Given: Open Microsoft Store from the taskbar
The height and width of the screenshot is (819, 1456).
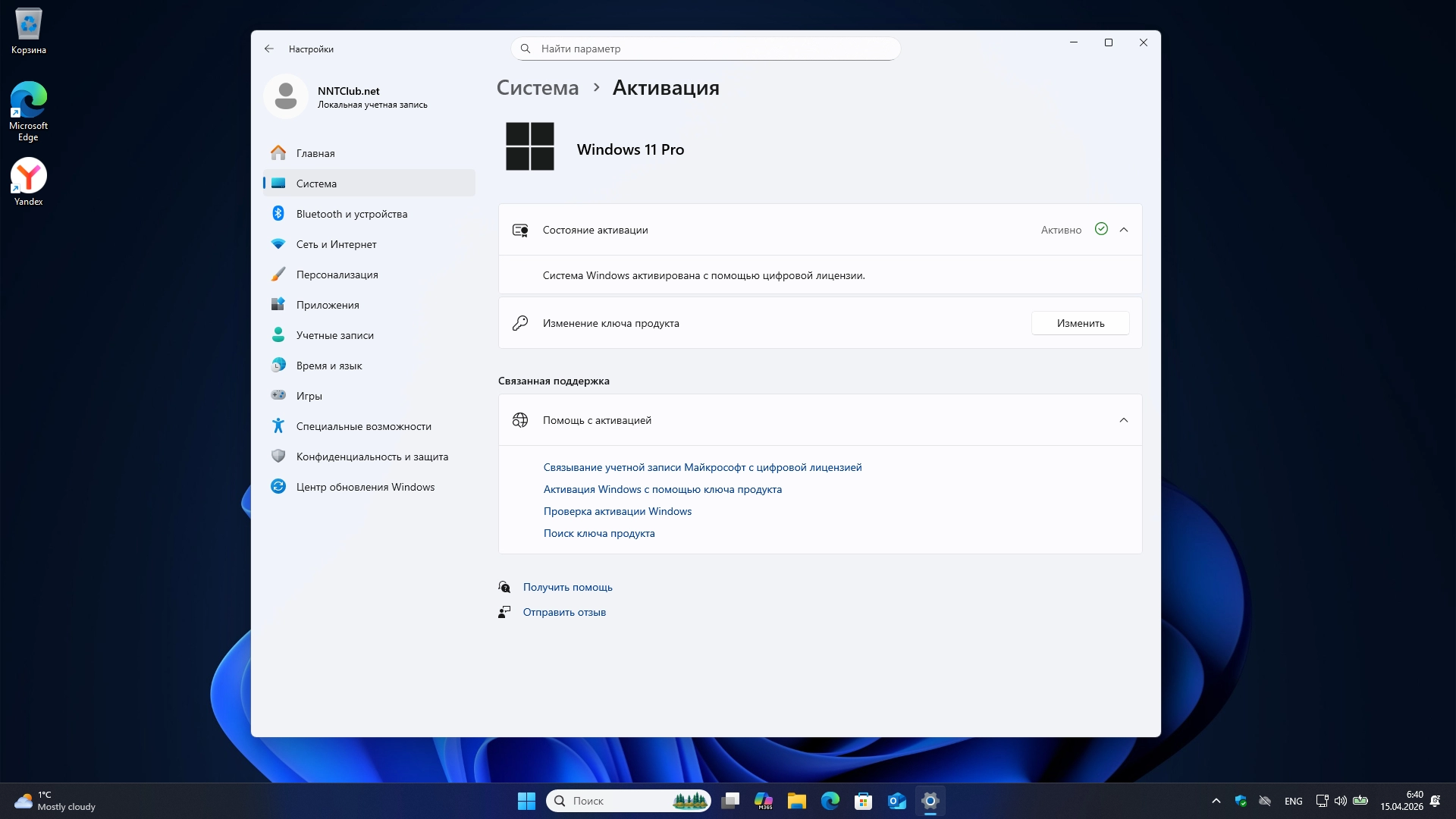Looking at the screenshot, I should pyautogui.click(x=863, y=801).
